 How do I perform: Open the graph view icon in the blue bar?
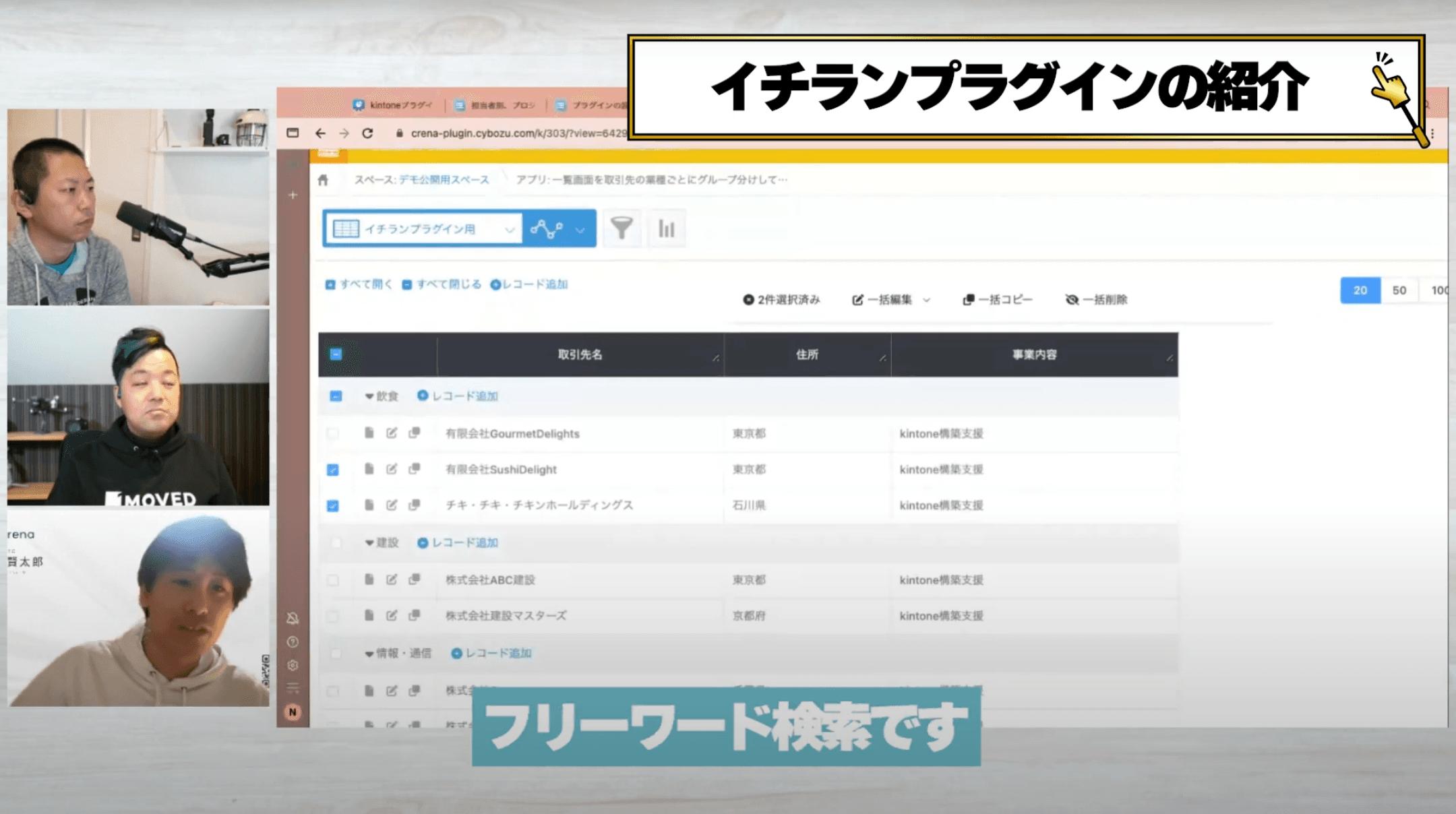(x=546, y=229)
